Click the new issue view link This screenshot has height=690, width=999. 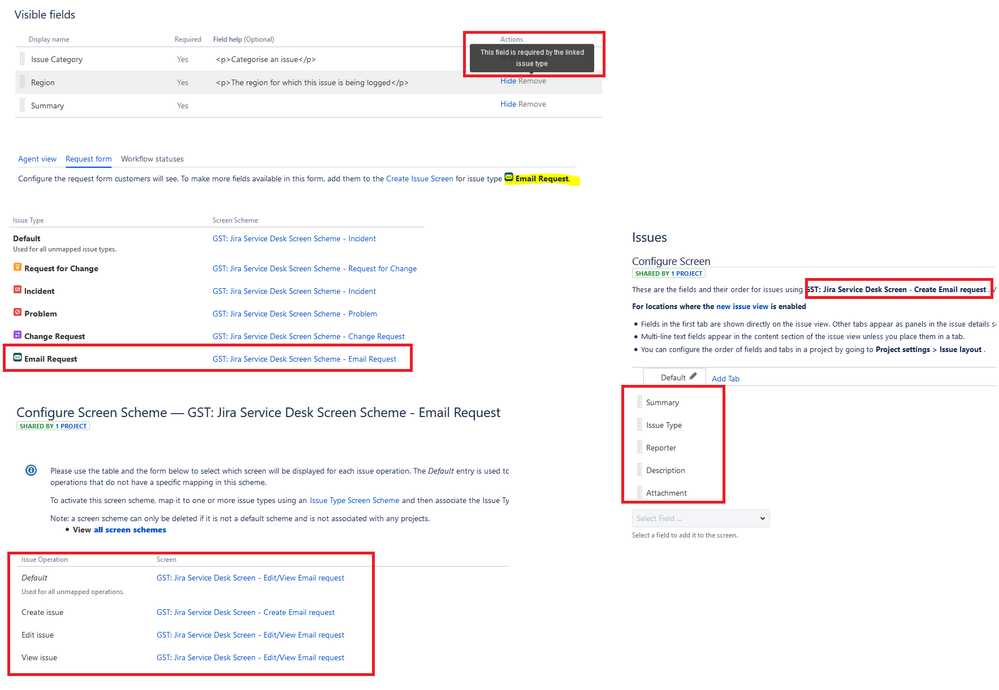click(x=742, y=306)
